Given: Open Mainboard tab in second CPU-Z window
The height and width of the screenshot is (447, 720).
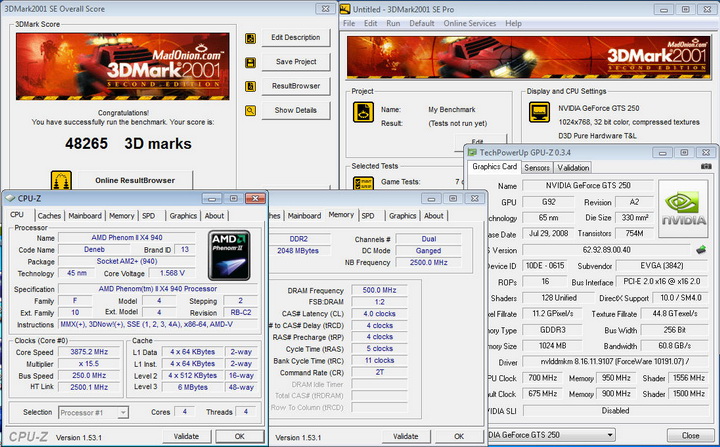Looking at the screenshot, I should point(304,215).
